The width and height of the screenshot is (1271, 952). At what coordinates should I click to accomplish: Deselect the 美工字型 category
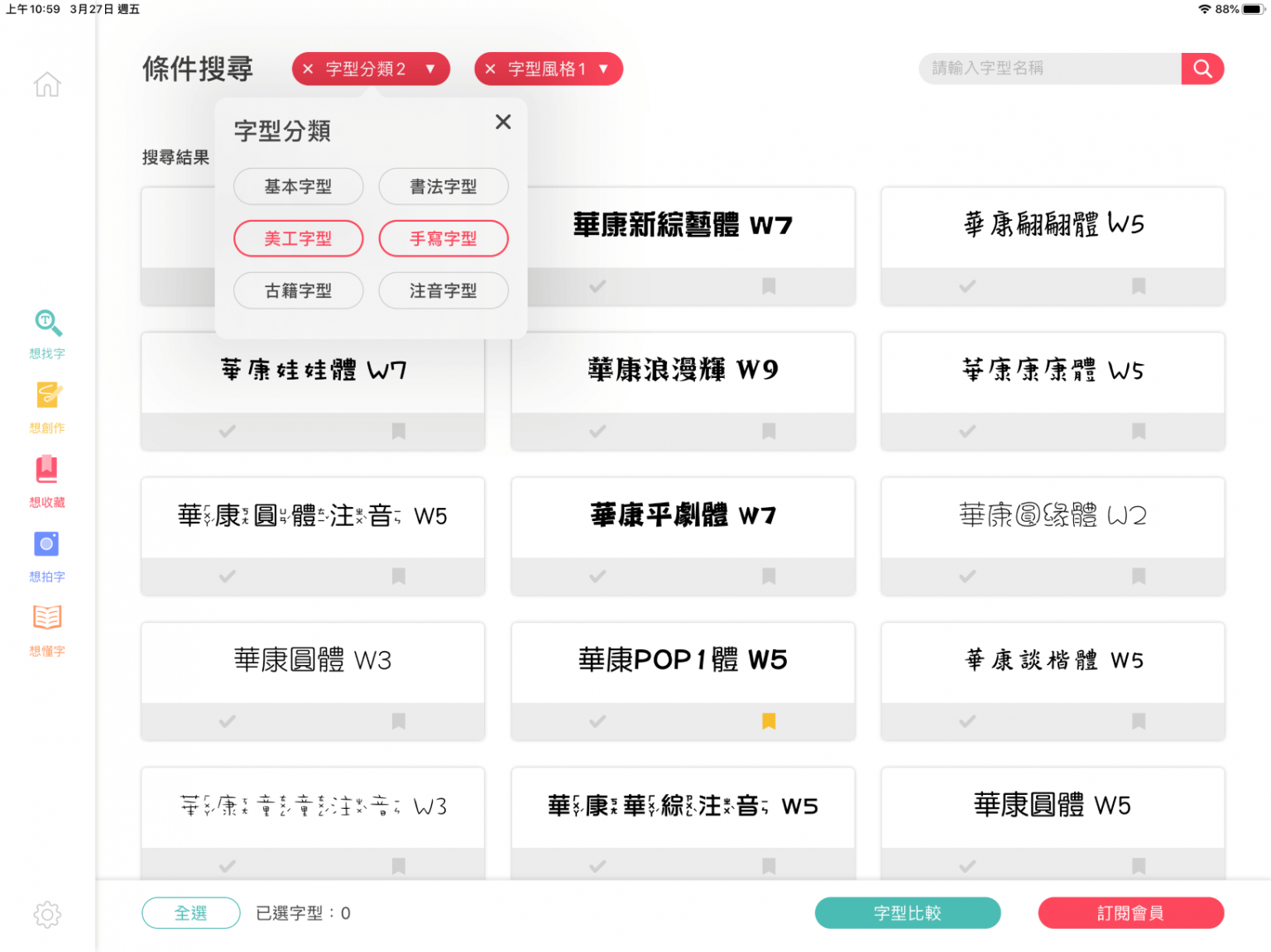298,239
